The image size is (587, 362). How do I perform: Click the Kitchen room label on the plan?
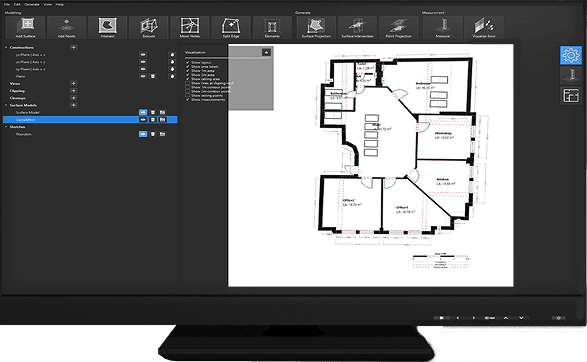[442, 179]
